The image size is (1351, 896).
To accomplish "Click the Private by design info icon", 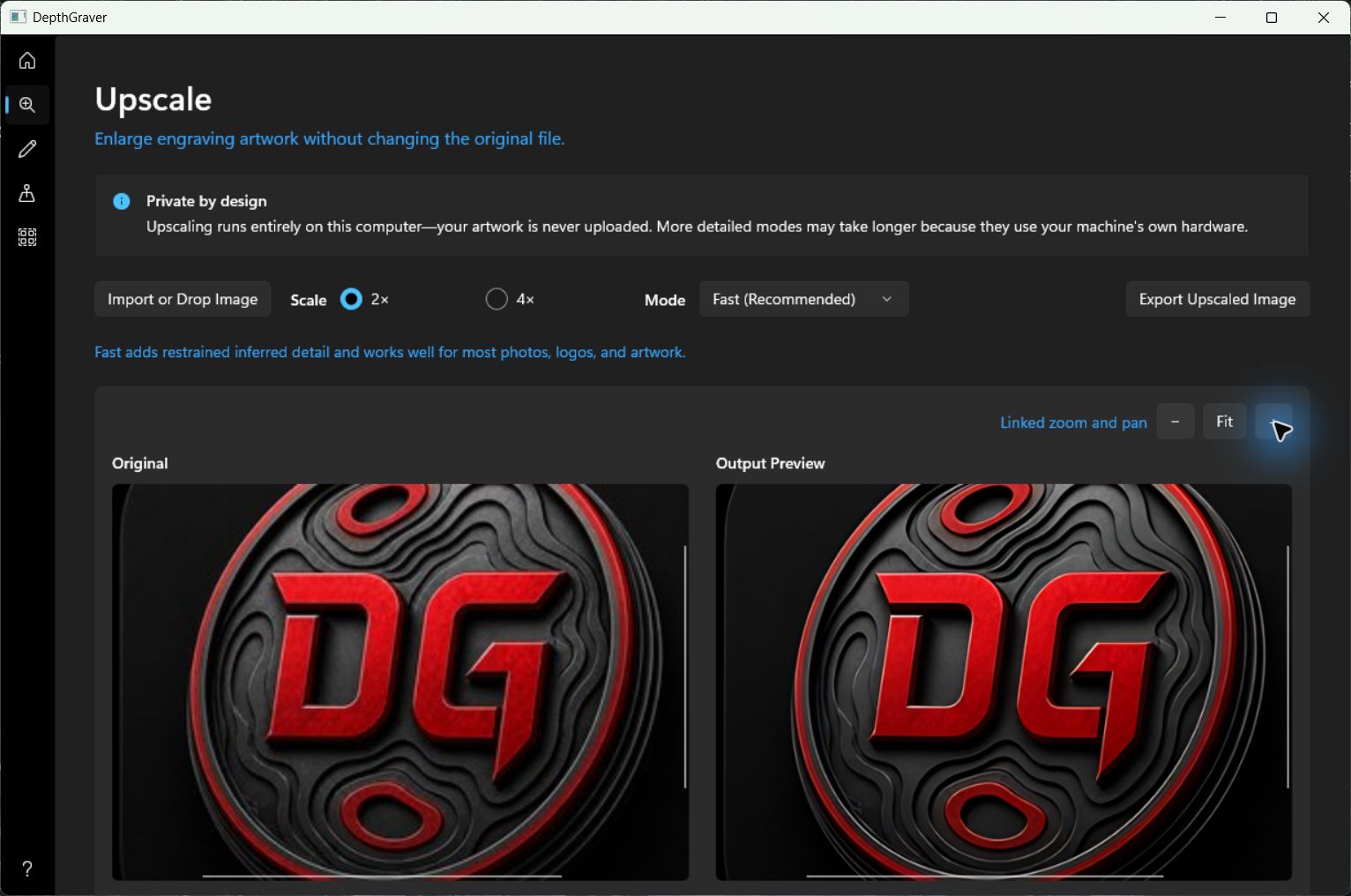I will point(122,201).
